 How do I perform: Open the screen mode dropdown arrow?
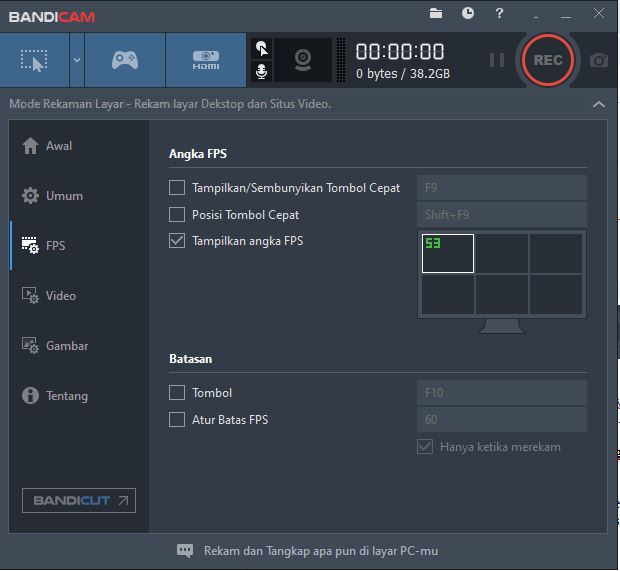pos(77,60)
